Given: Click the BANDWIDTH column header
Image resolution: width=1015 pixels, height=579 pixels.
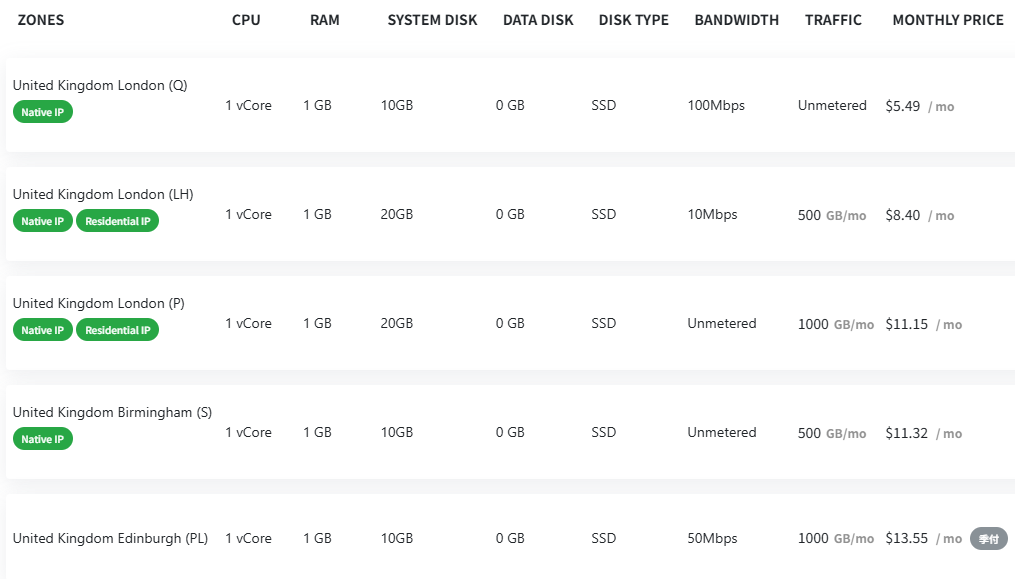Looking at the screenshot, I should pos(737,20).
